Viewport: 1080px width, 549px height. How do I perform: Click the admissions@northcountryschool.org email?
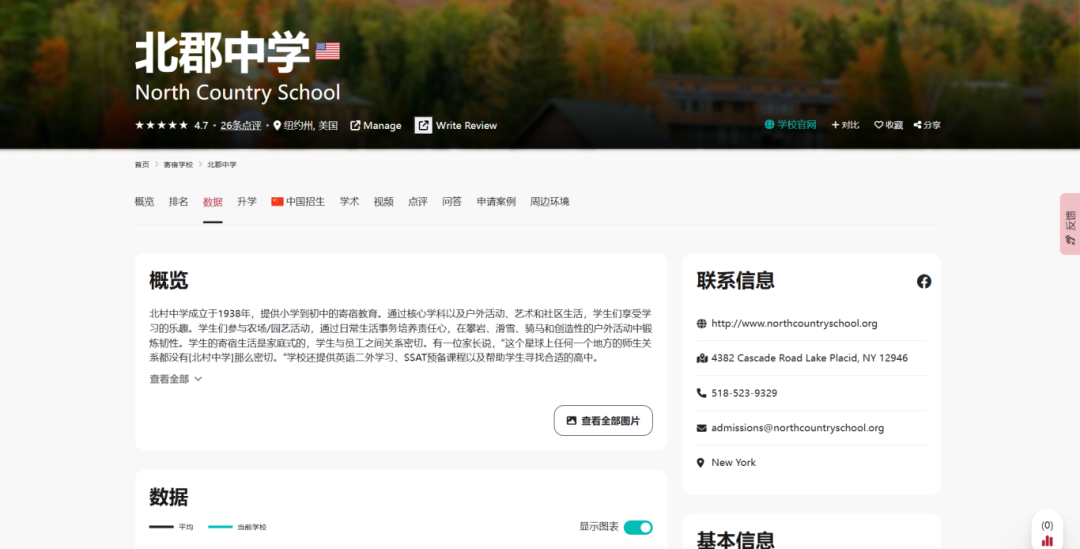coord(798,428)
